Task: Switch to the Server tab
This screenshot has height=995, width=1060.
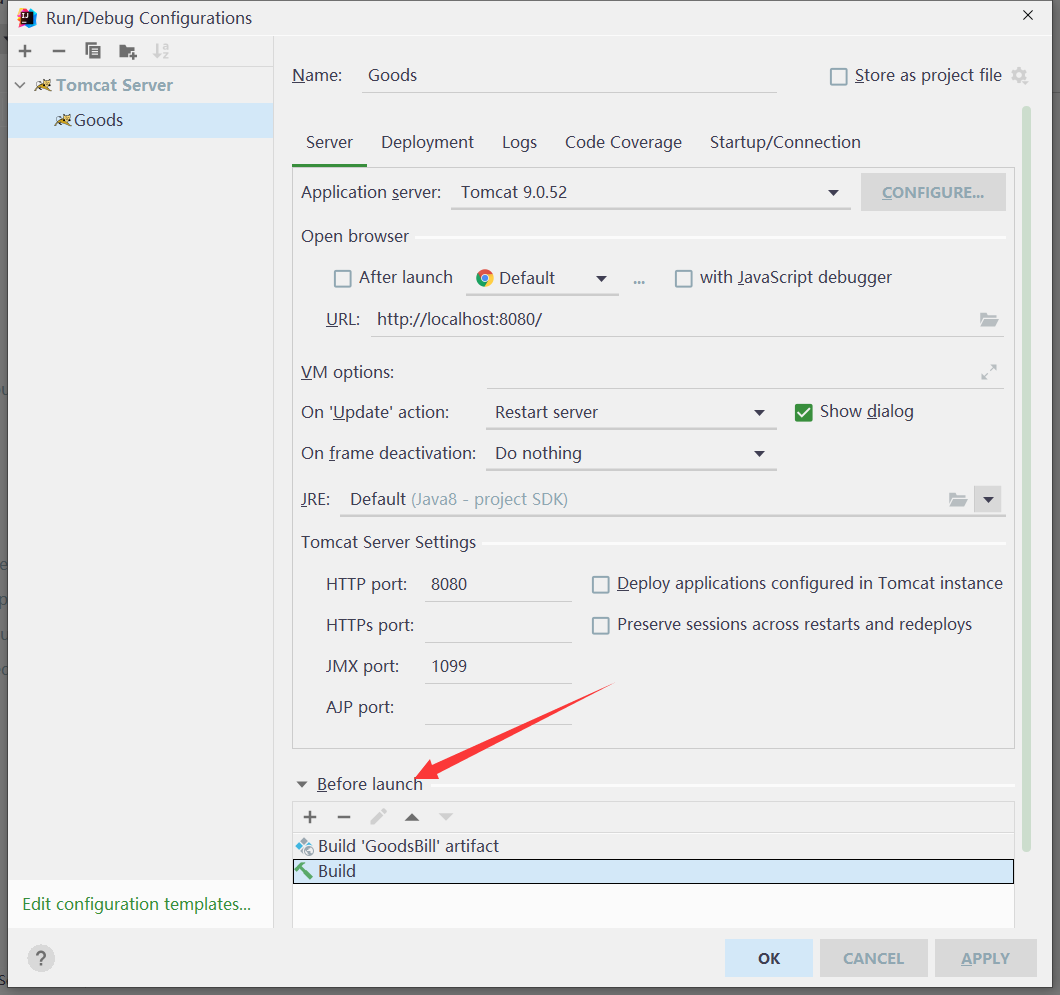Action: click(329, 143)
